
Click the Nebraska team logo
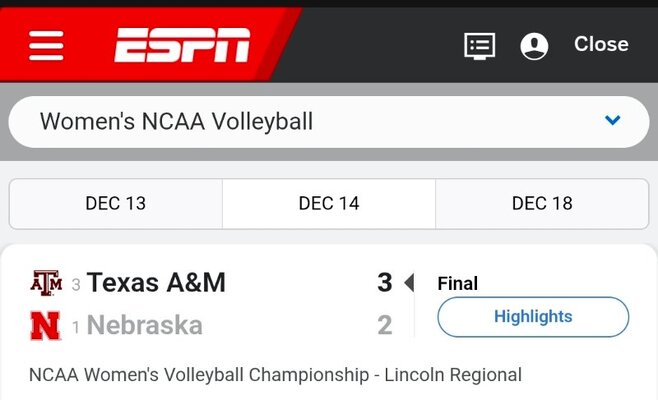click(x=46, y=325)
